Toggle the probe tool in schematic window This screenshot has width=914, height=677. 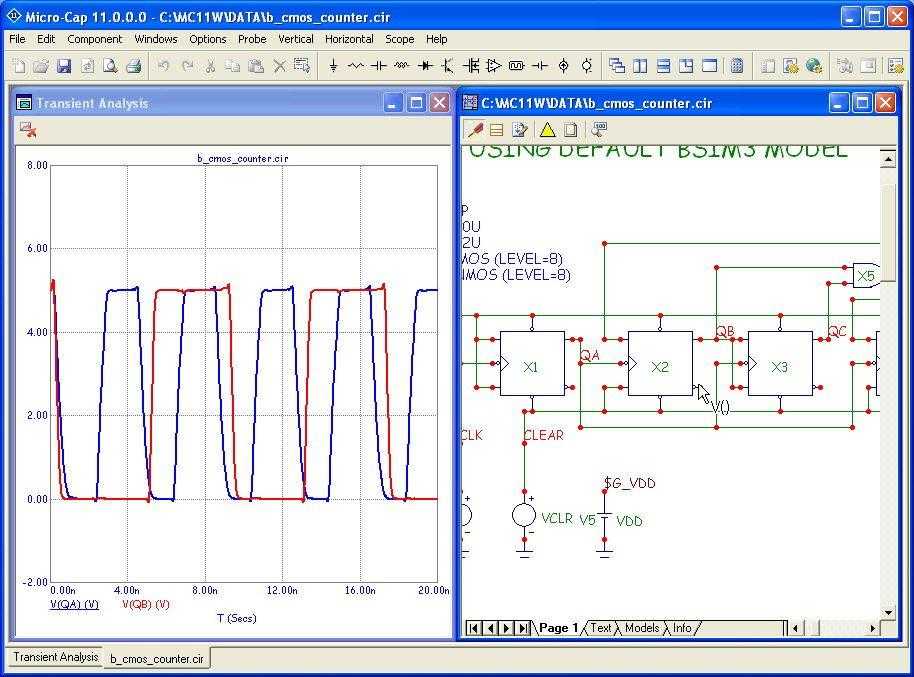[475, 130]
